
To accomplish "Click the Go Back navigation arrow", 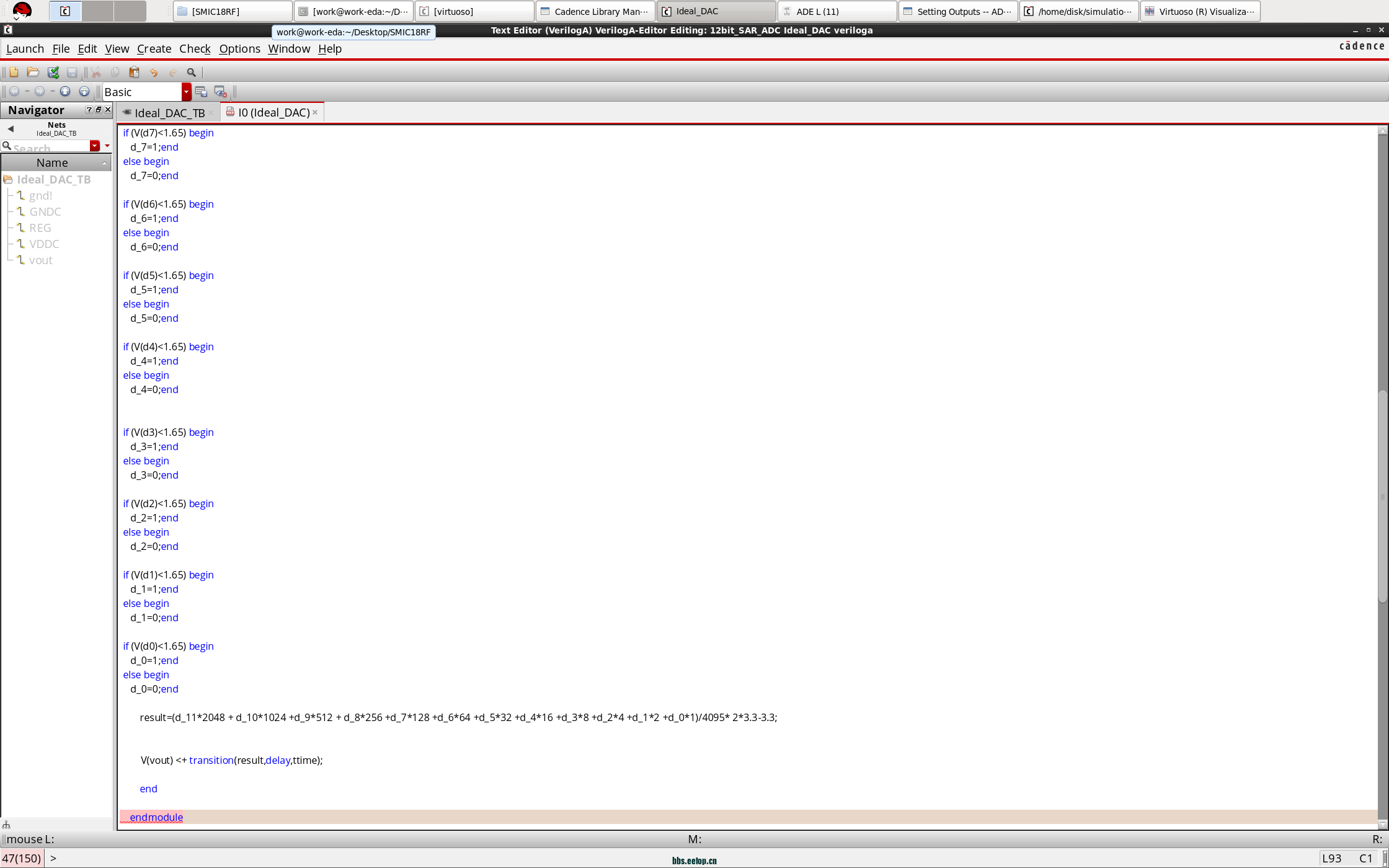I will point(14,92).
